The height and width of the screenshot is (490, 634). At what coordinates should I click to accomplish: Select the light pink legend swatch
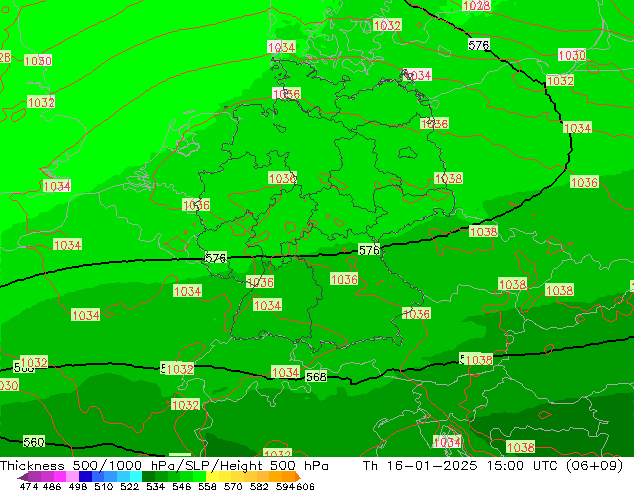[x=72, y=476]
